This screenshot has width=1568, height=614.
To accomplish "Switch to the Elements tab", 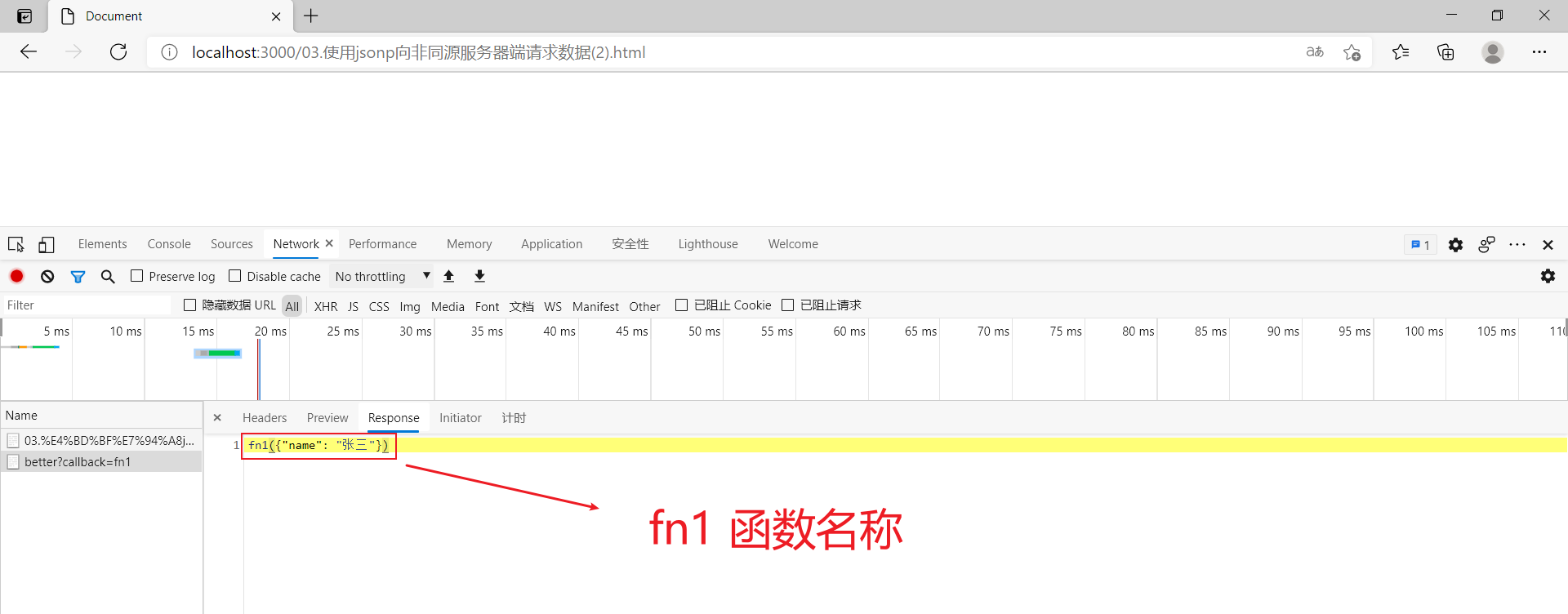I will point(102,244).
